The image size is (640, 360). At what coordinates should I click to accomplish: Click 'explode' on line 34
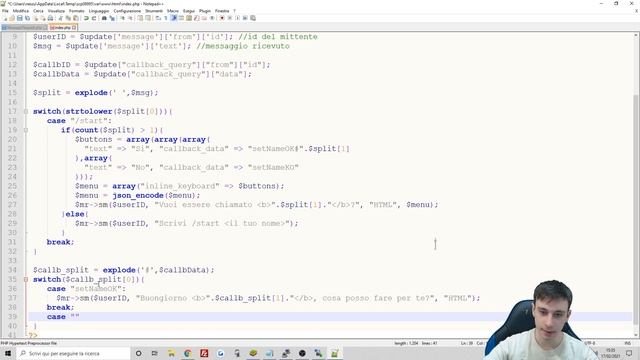119,270
